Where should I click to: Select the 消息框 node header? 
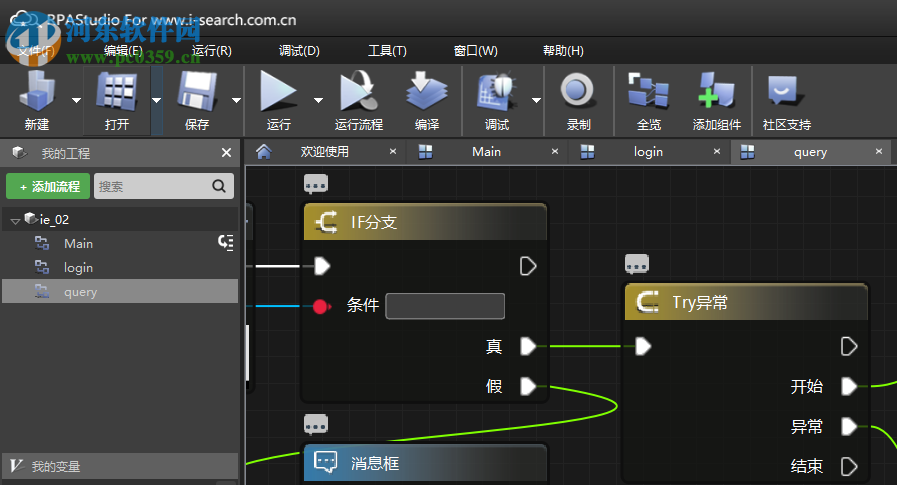pos(425,462)
